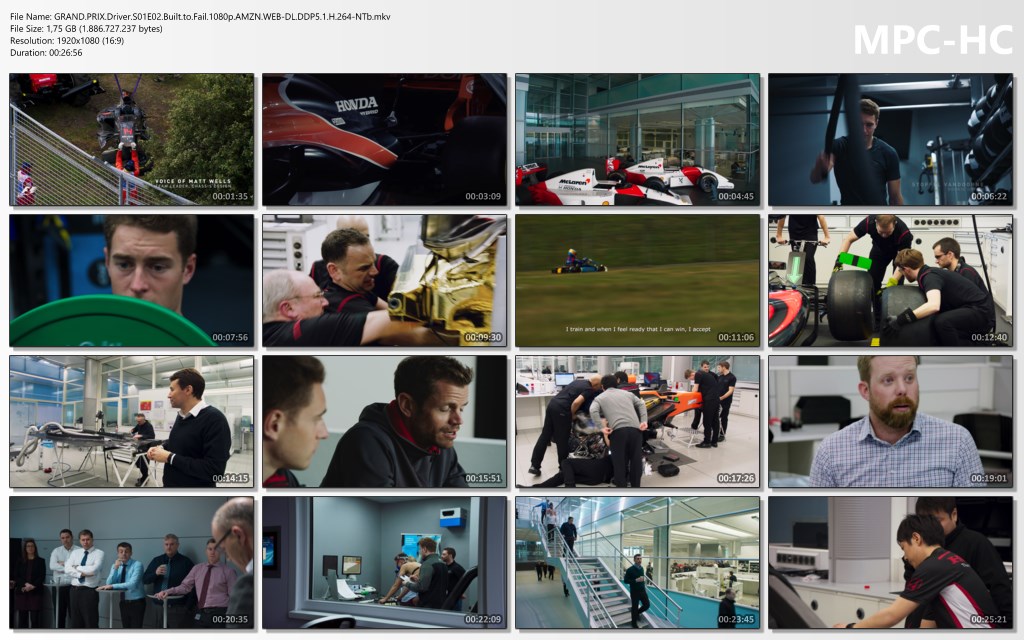Click the two men talking thumbnail at 00:15:51
The image size is (1024, 640).
385,421
